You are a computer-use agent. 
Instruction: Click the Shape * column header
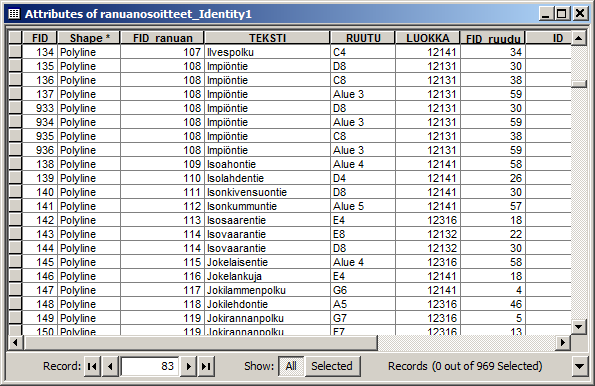[x=89, y=38]
